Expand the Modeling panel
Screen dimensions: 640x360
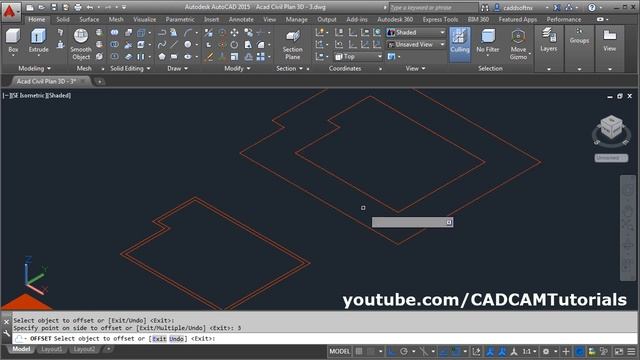pyautogui.click(x=35, y=69)
